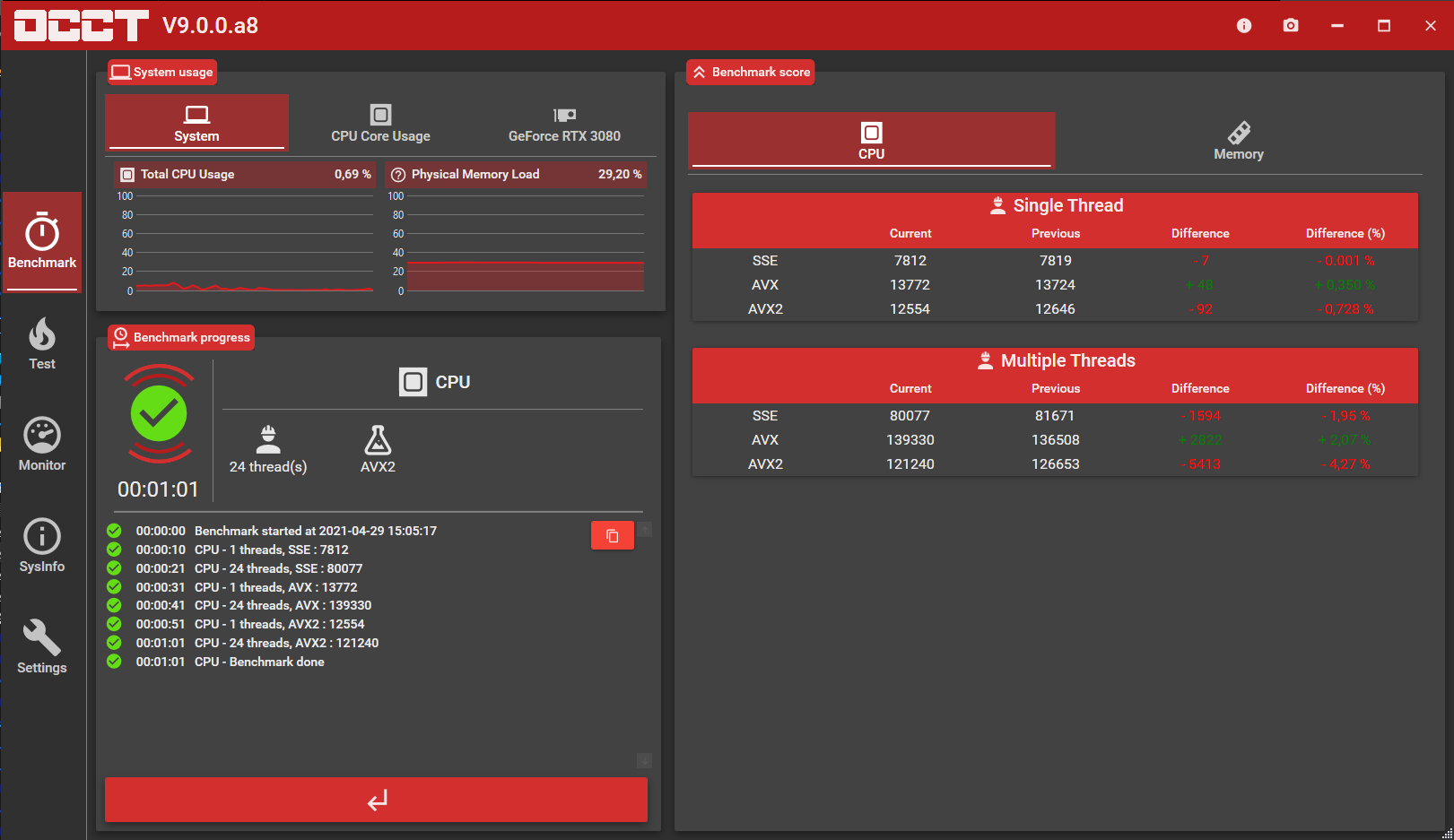The image size is (1454, 840).
Task: Switch to CPU Core Usage tab
Action: (x=380, y=124)
